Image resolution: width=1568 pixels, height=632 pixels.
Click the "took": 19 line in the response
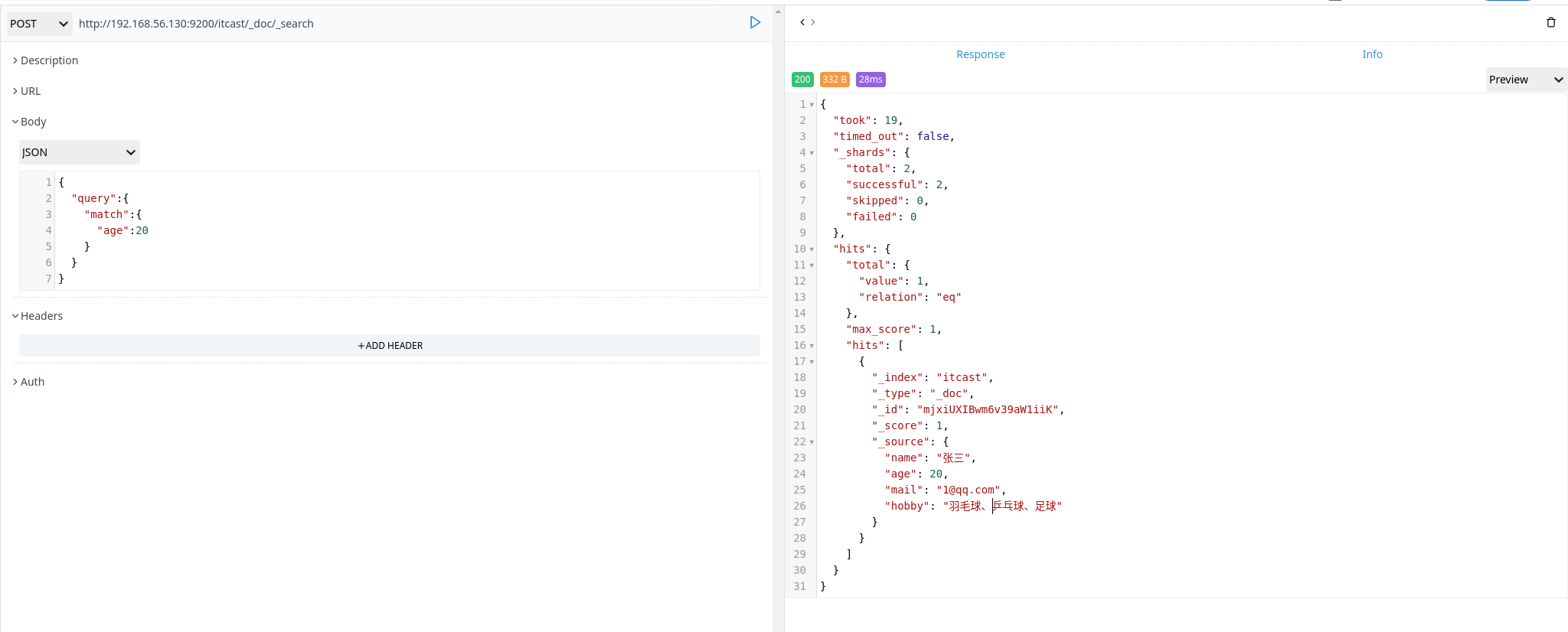(868, 120)
